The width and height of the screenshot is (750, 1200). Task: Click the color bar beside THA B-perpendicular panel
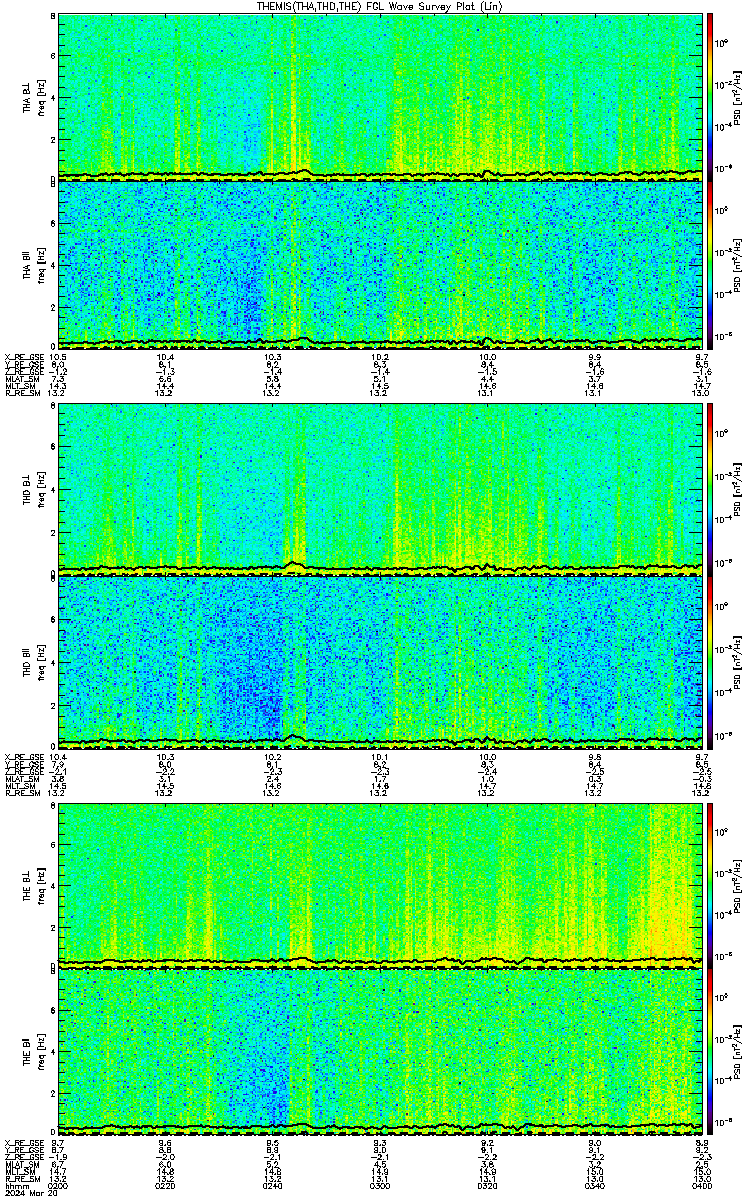[709, 97]
